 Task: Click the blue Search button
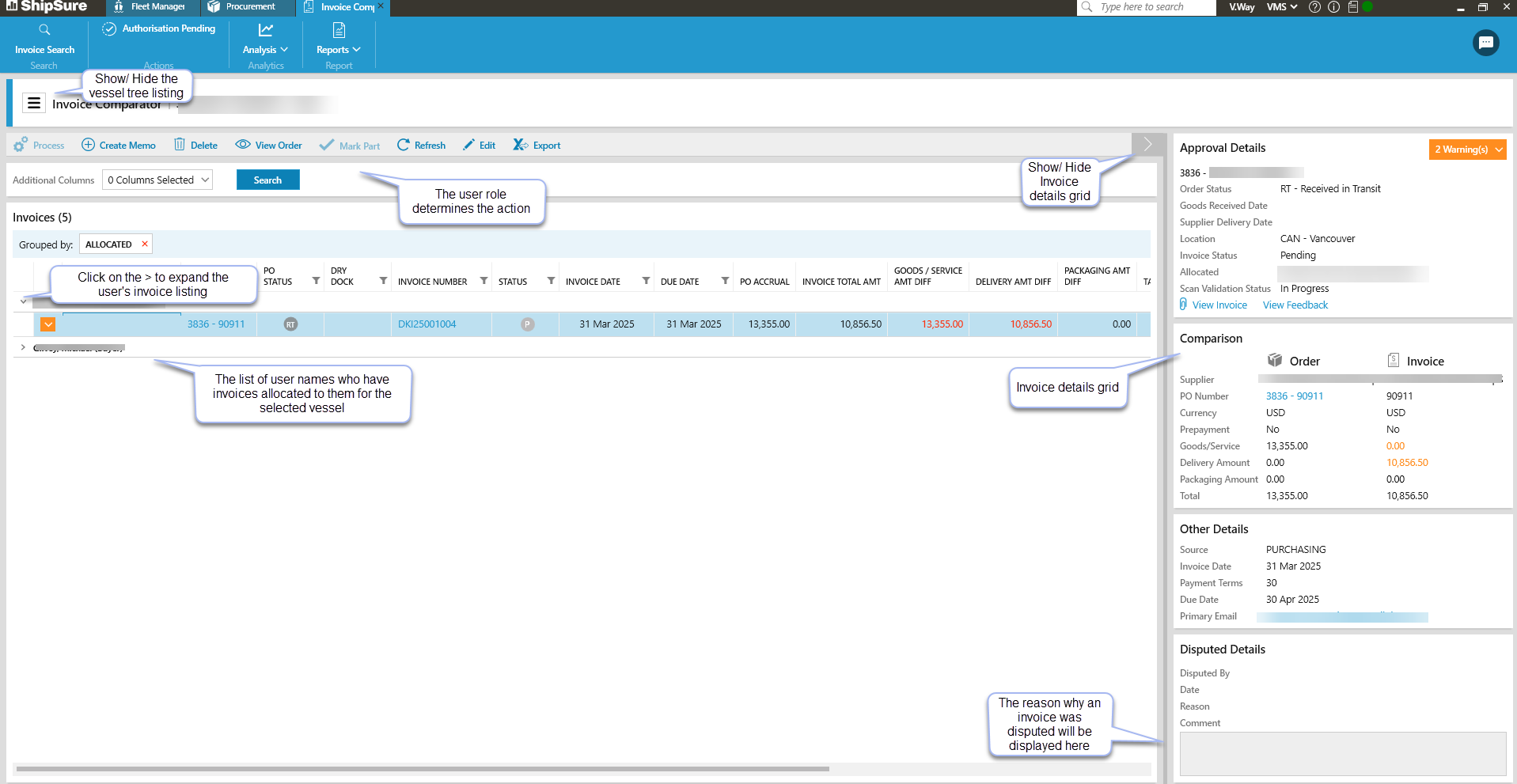coord(267,180)
